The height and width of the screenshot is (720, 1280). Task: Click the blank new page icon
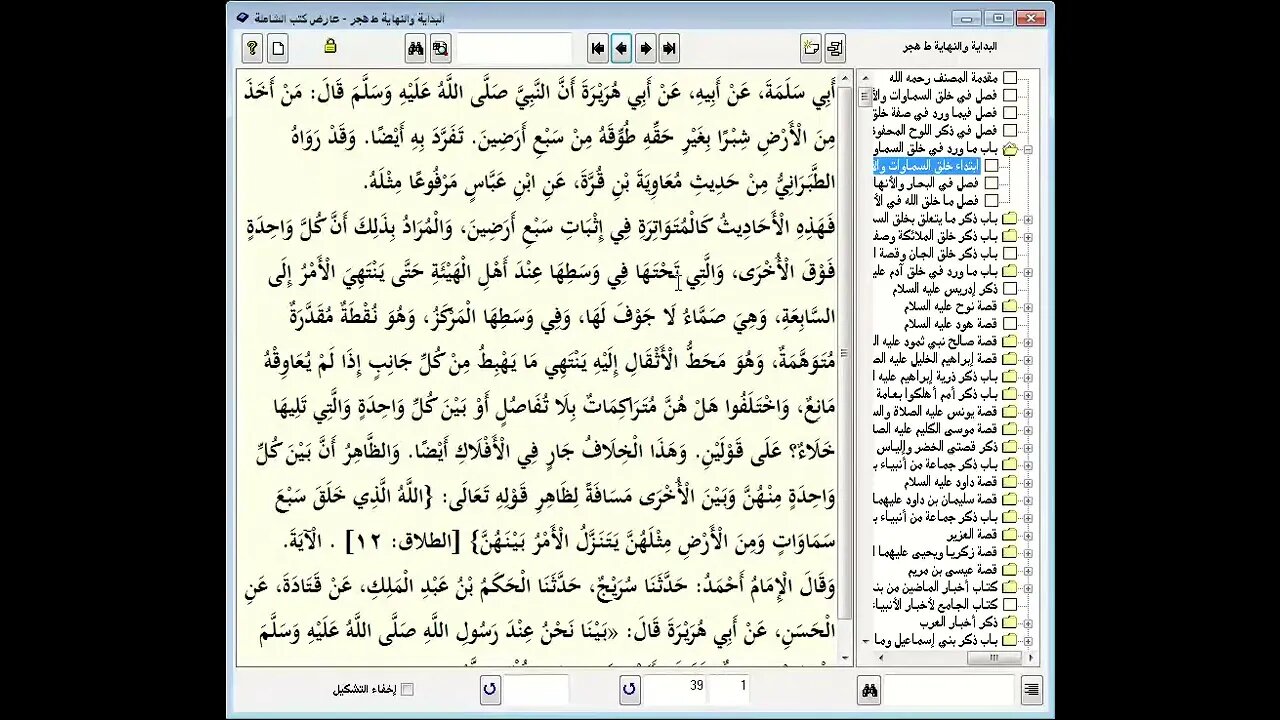coord(278,48)
